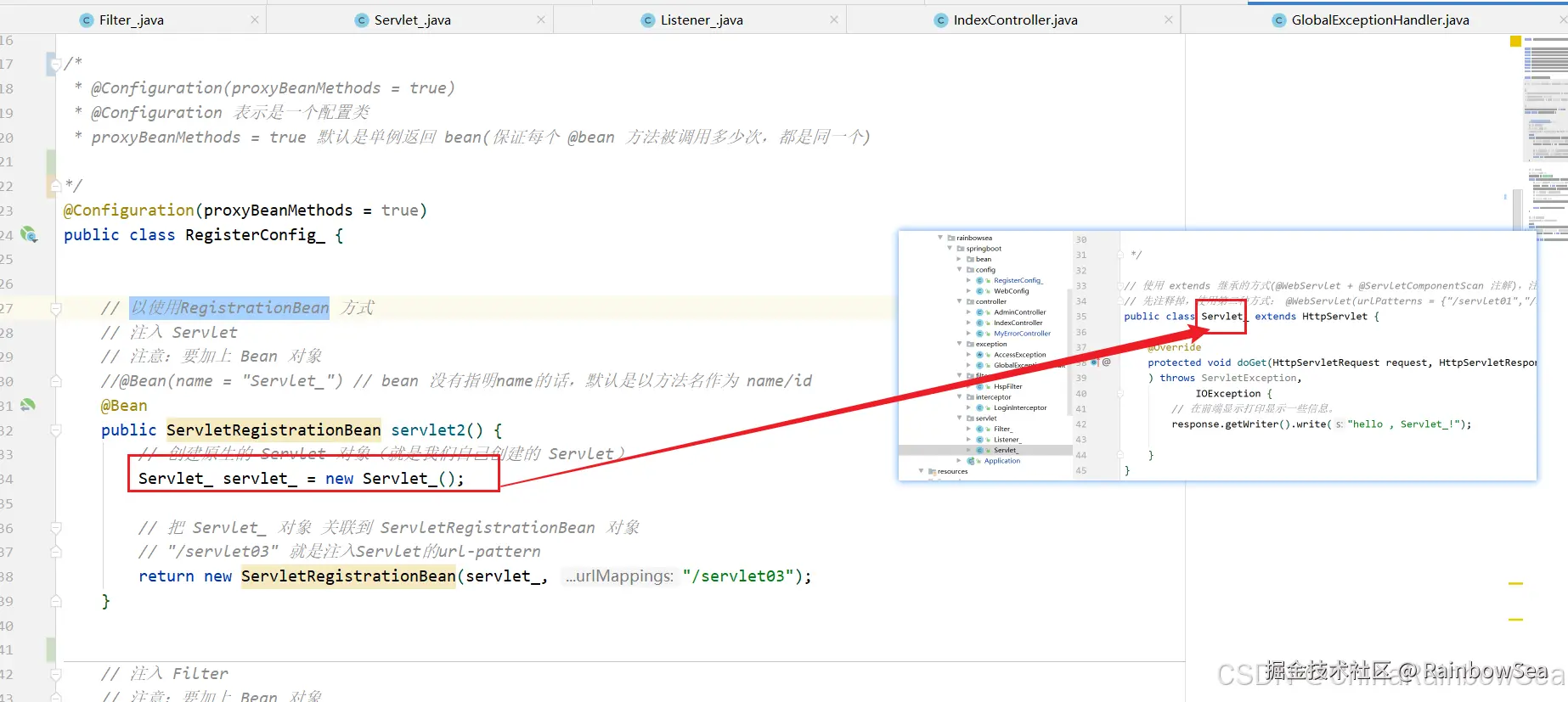Screen dimensions: 1568x702
Task: Close the IndexController.java tab
Action: click(x=1169, y=20)
